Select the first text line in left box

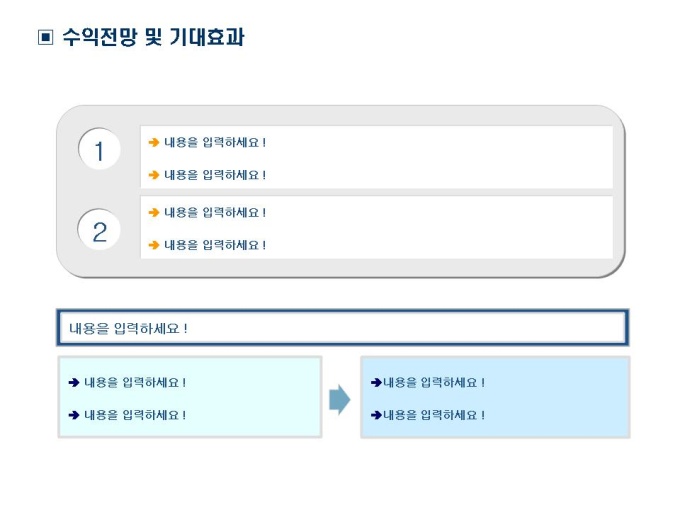(135, 382)
